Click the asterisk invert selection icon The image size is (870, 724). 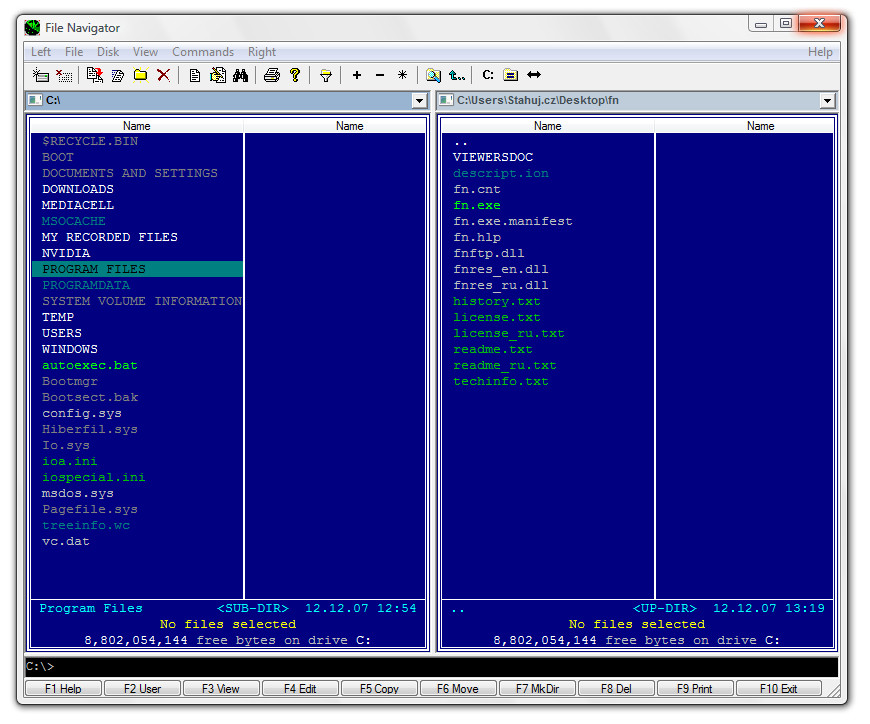[x=402, y=75]
